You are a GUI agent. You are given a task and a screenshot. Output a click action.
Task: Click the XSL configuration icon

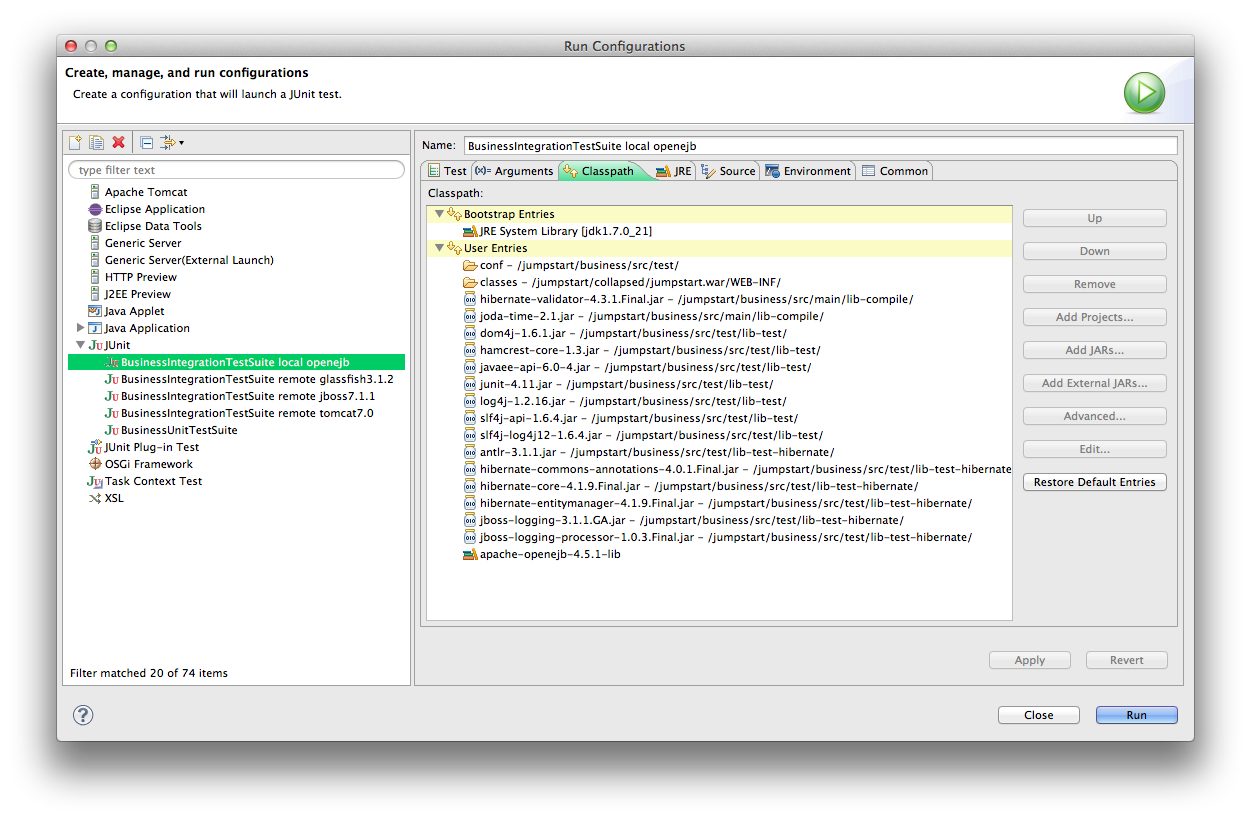point(95,498)
